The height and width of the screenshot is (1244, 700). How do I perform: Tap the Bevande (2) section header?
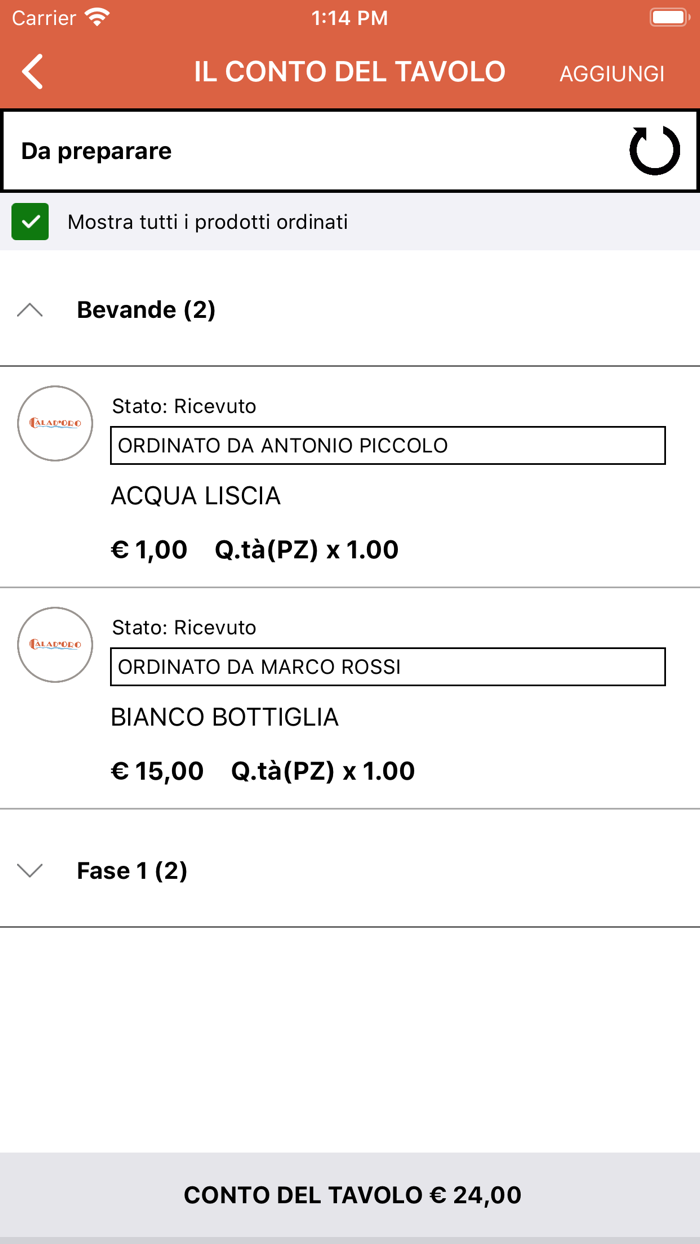point(146,310)
